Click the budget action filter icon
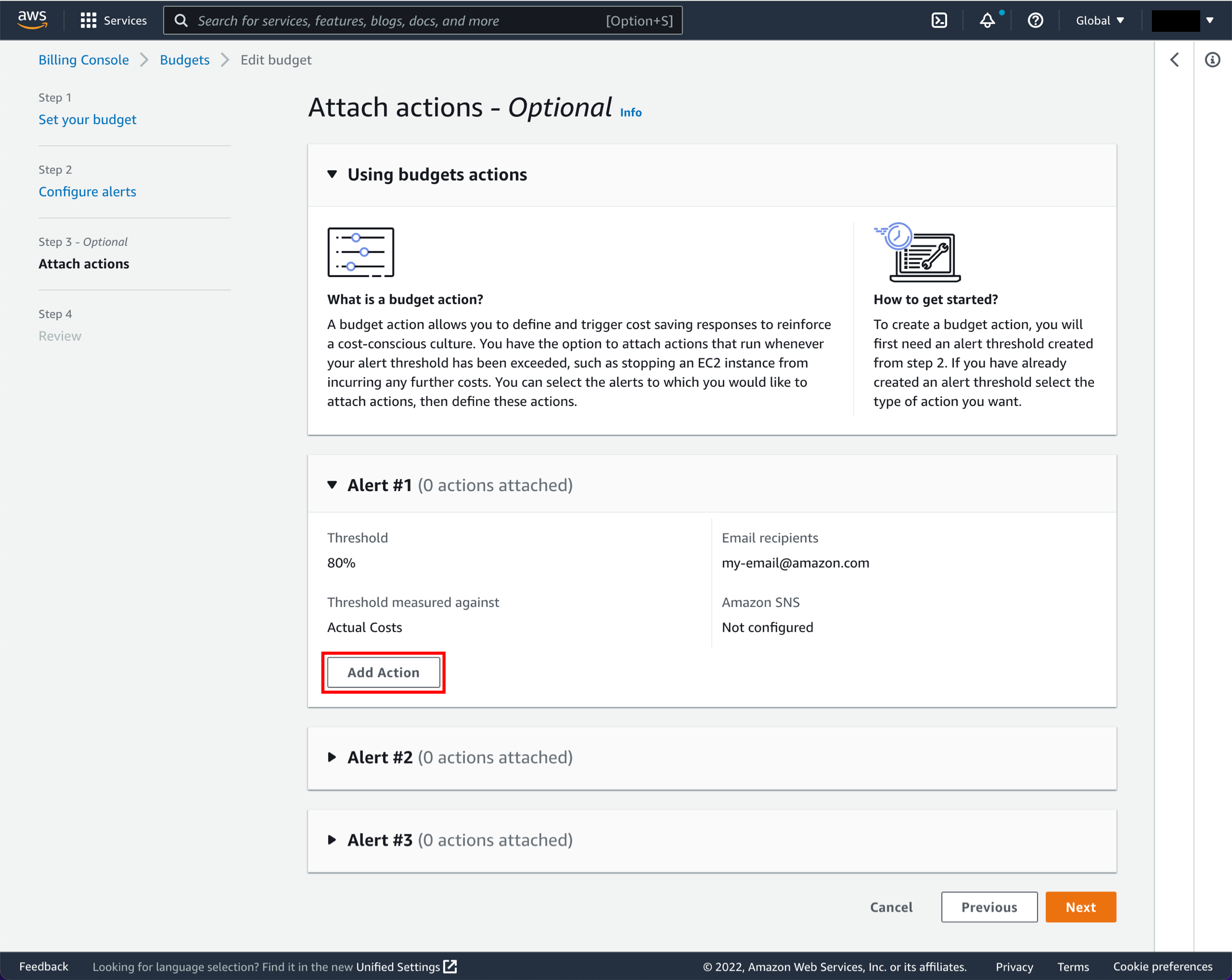1232x980 pixels. point(361,252)
